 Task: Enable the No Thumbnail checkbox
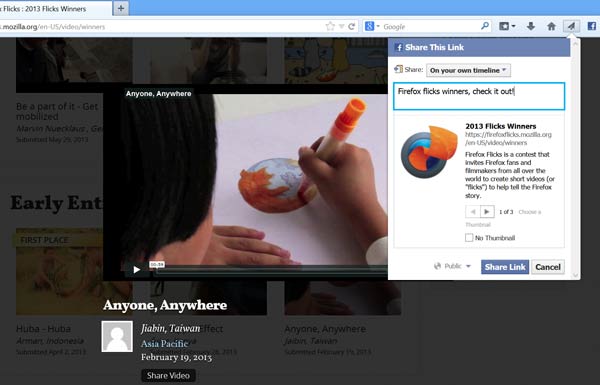(x=469, y=238)
